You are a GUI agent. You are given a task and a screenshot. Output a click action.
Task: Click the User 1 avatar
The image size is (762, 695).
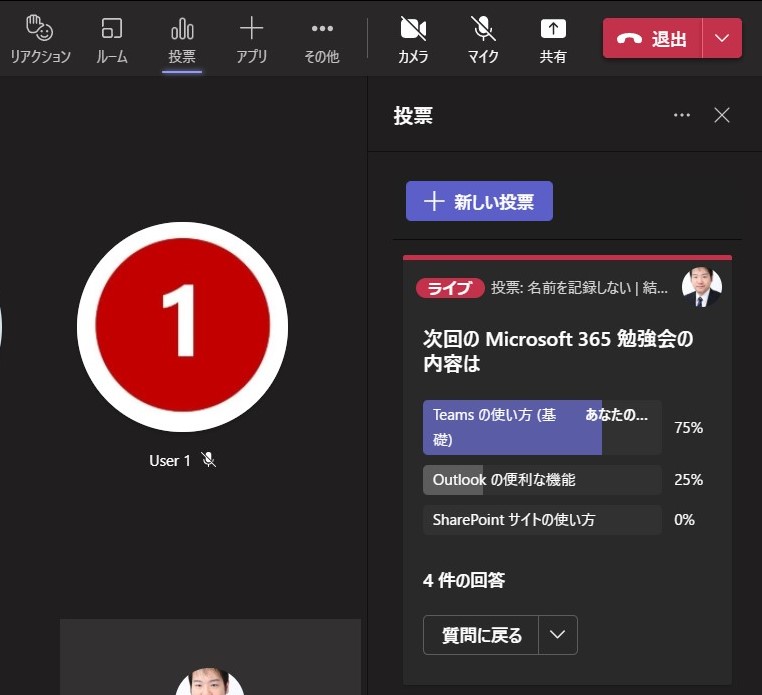pyautogui.click(x=182, y=327)
